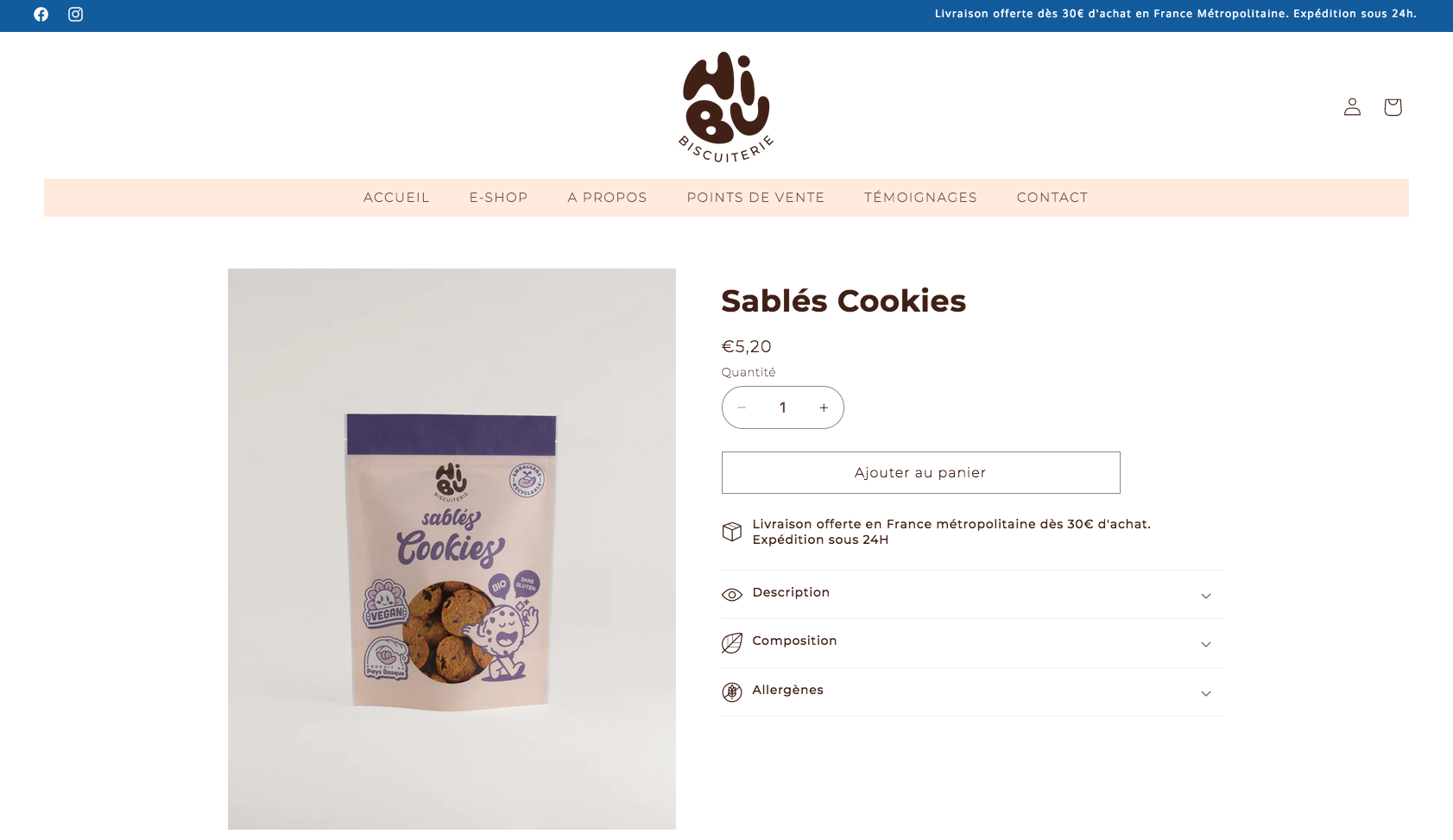Expand the Composition section chevron
This screenshot has height=840, width=1453.
[x=1206, y=644]
